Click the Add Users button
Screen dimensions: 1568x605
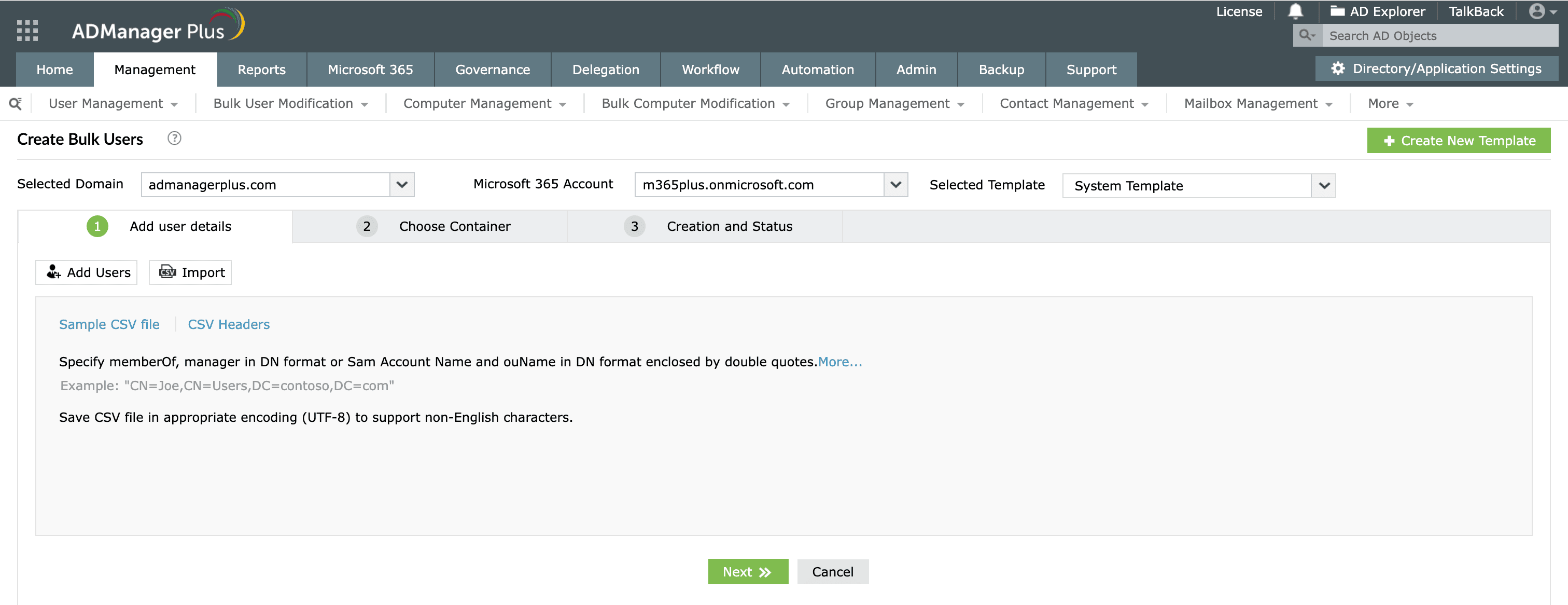click(87, 273)
